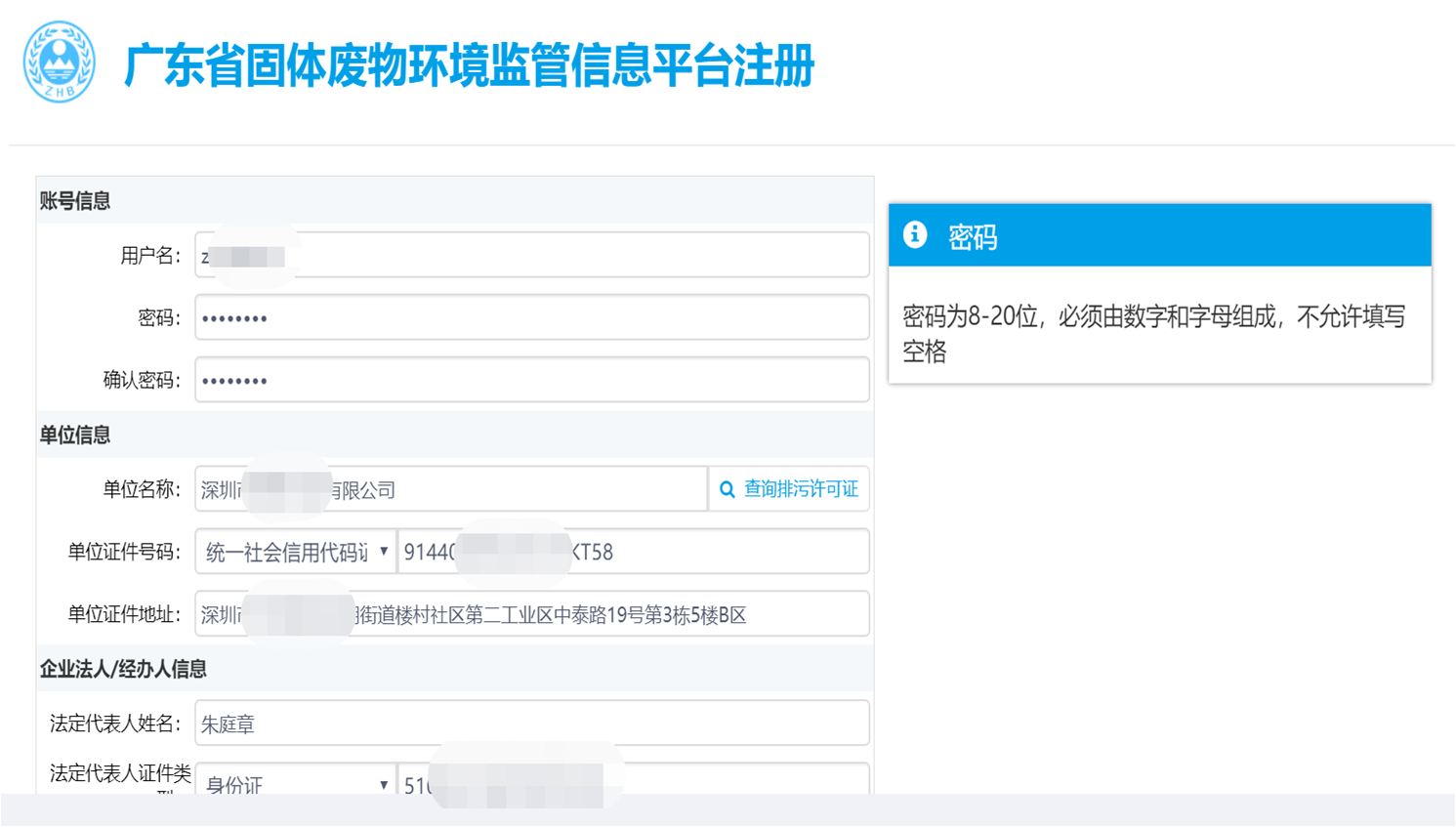This screenshot has height=827, width=1456.
Task: Select the 单位信息 section header
Action: coord(75,435)
